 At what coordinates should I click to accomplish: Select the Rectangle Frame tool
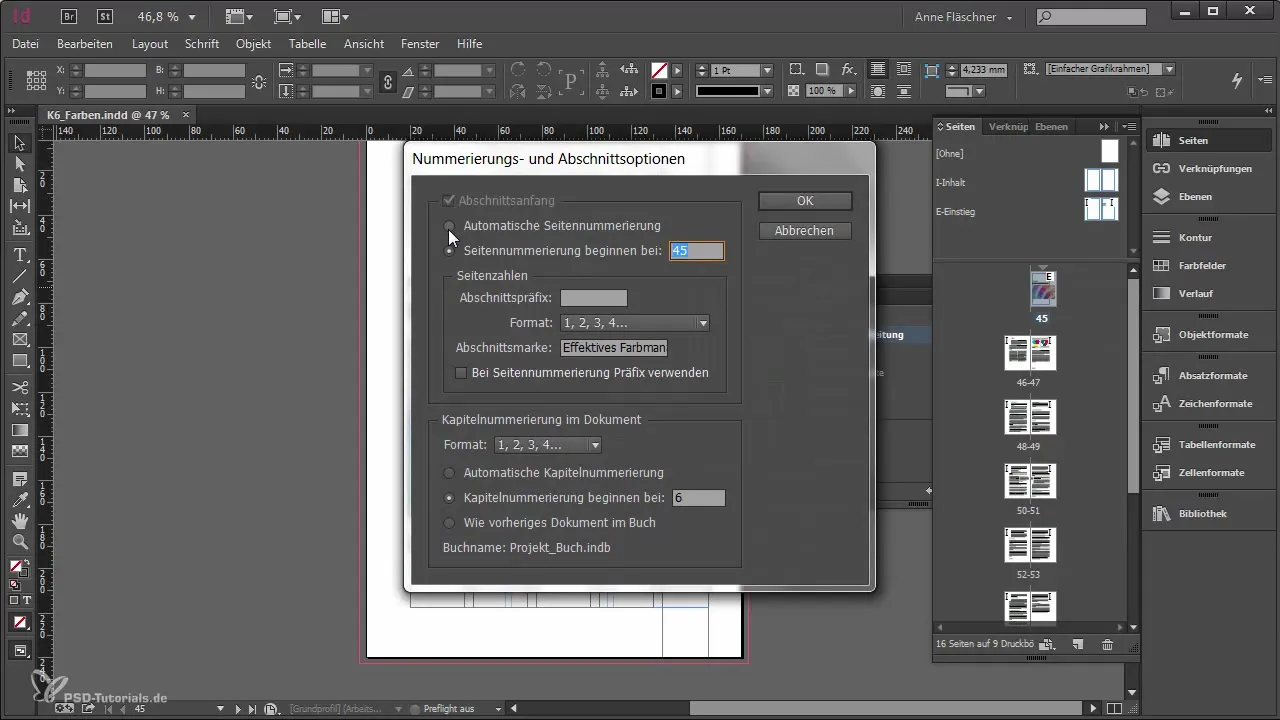[x=19, y=340]
